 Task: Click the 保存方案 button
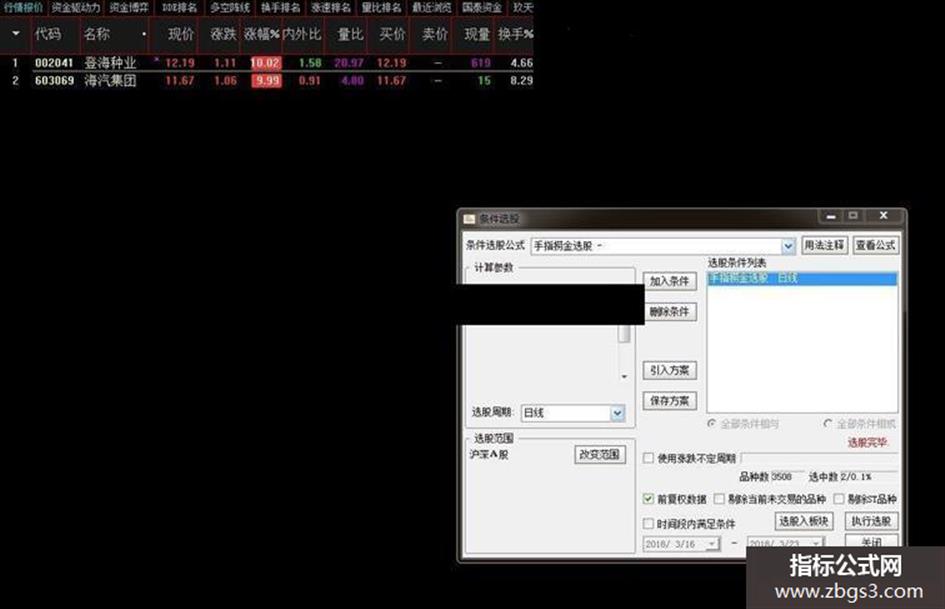pyautogui.click(x=669, y=400)
